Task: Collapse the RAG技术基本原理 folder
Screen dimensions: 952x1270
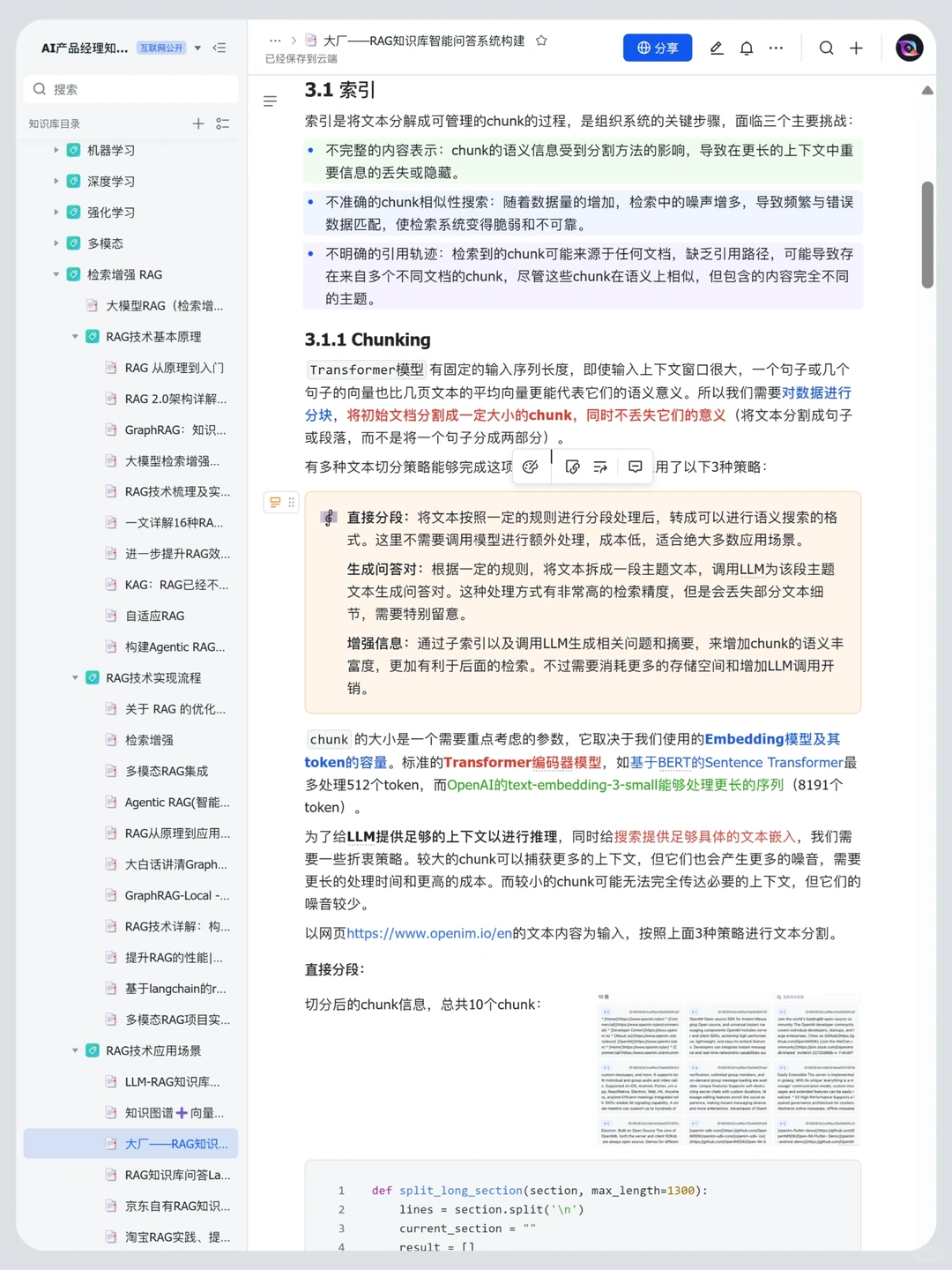Action: click(x=75, y=336)
